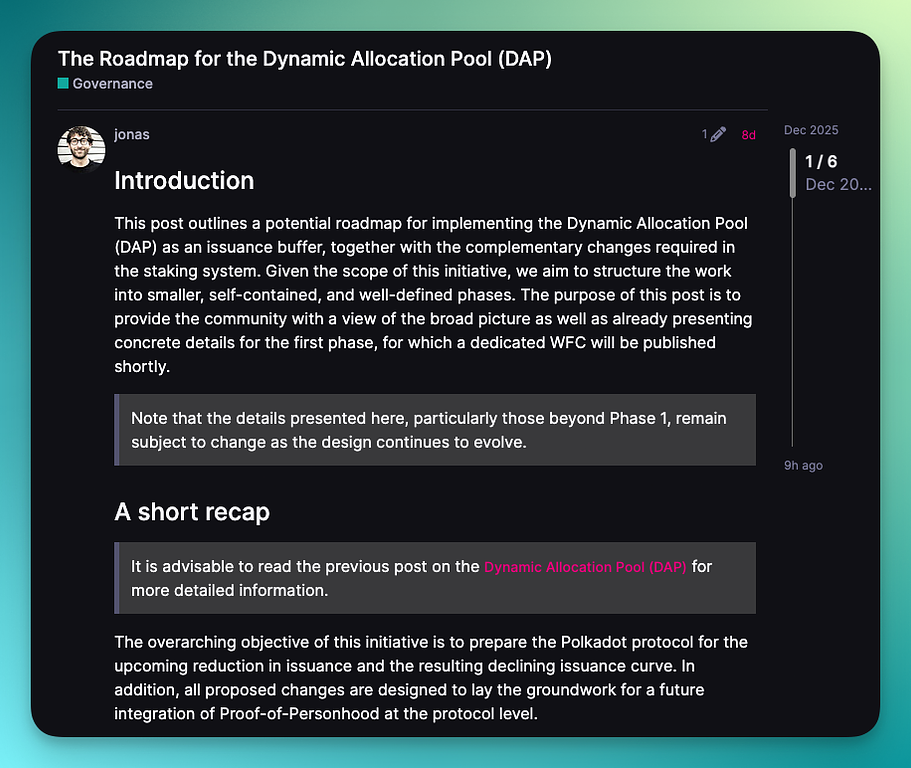The width and height of the screenshot is (911, 768).
Task: Click the 1 / 6 post counter
Action: (x=821, y=162)
